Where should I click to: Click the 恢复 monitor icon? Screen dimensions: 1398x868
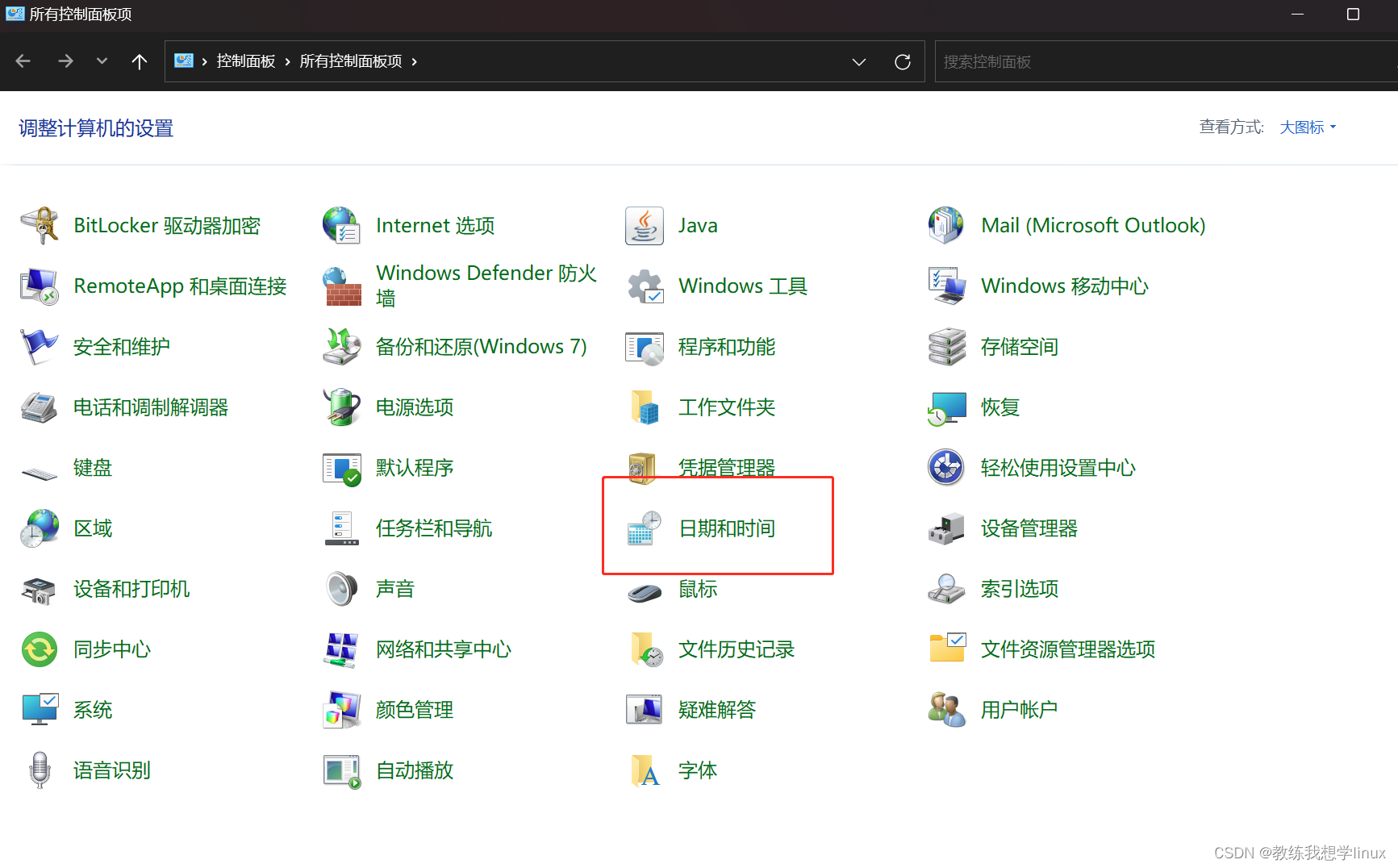[x=947, y=407]
